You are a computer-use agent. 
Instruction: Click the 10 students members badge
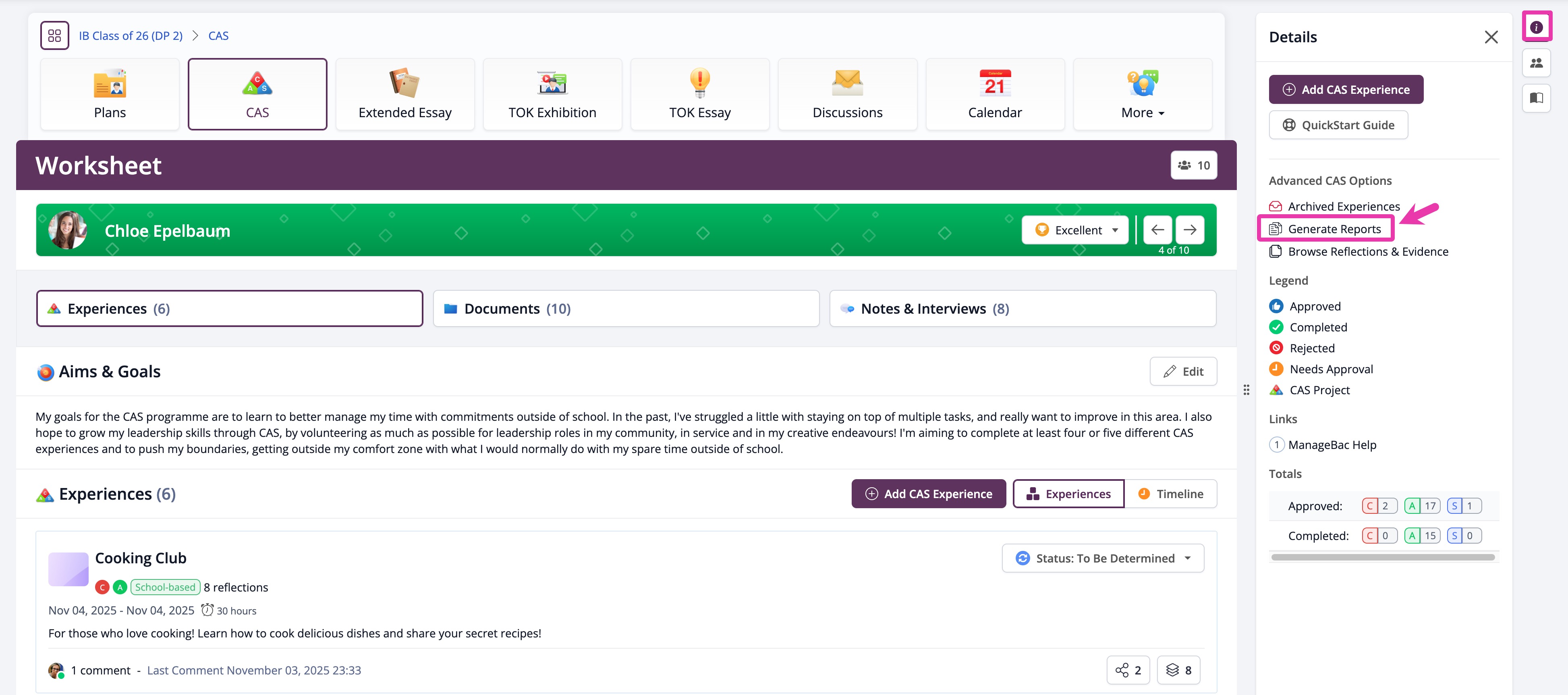(1193, 165)
